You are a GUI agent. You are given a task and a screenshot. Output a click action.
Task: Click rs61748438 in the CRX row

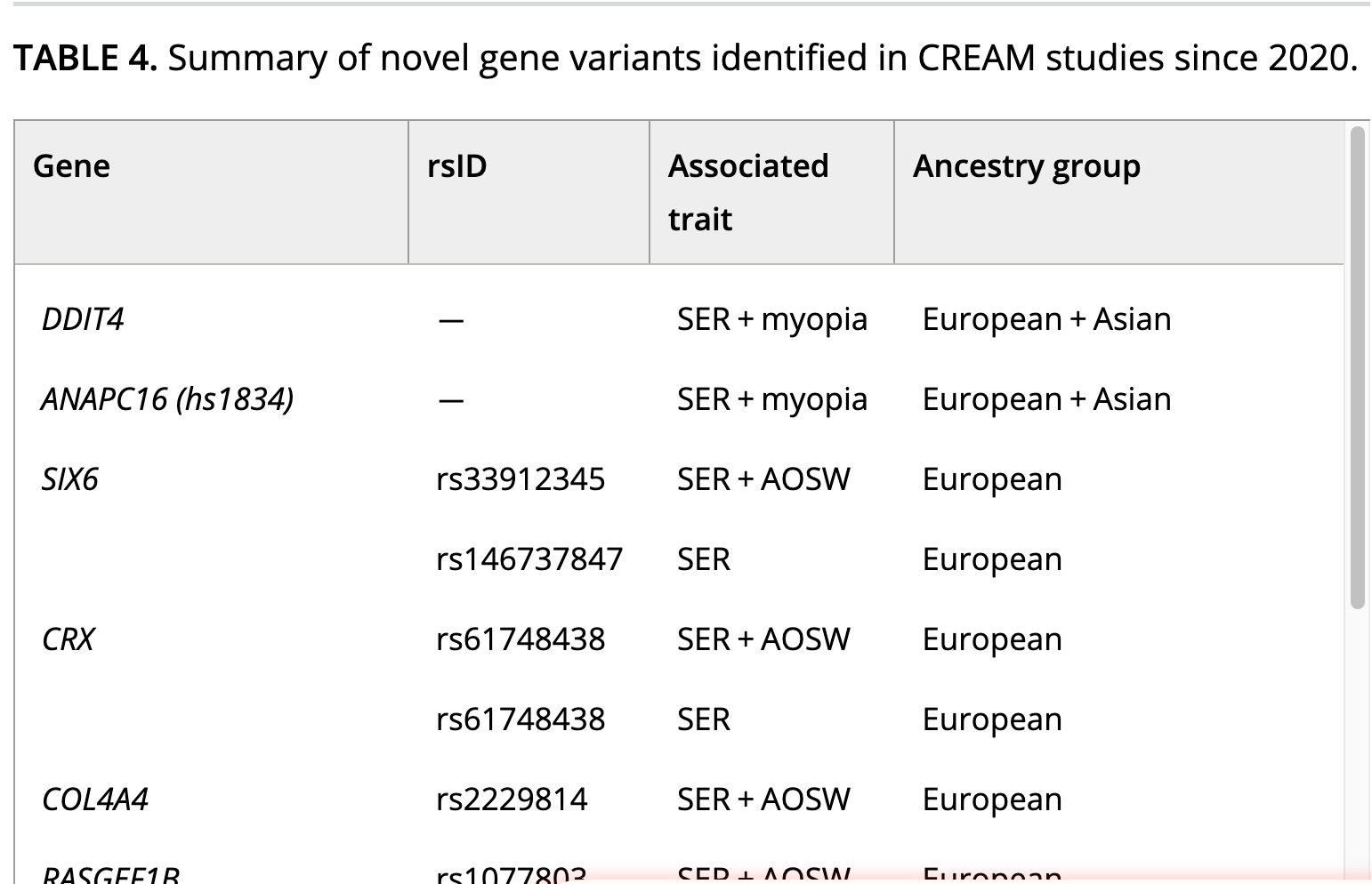coord(521,639)
